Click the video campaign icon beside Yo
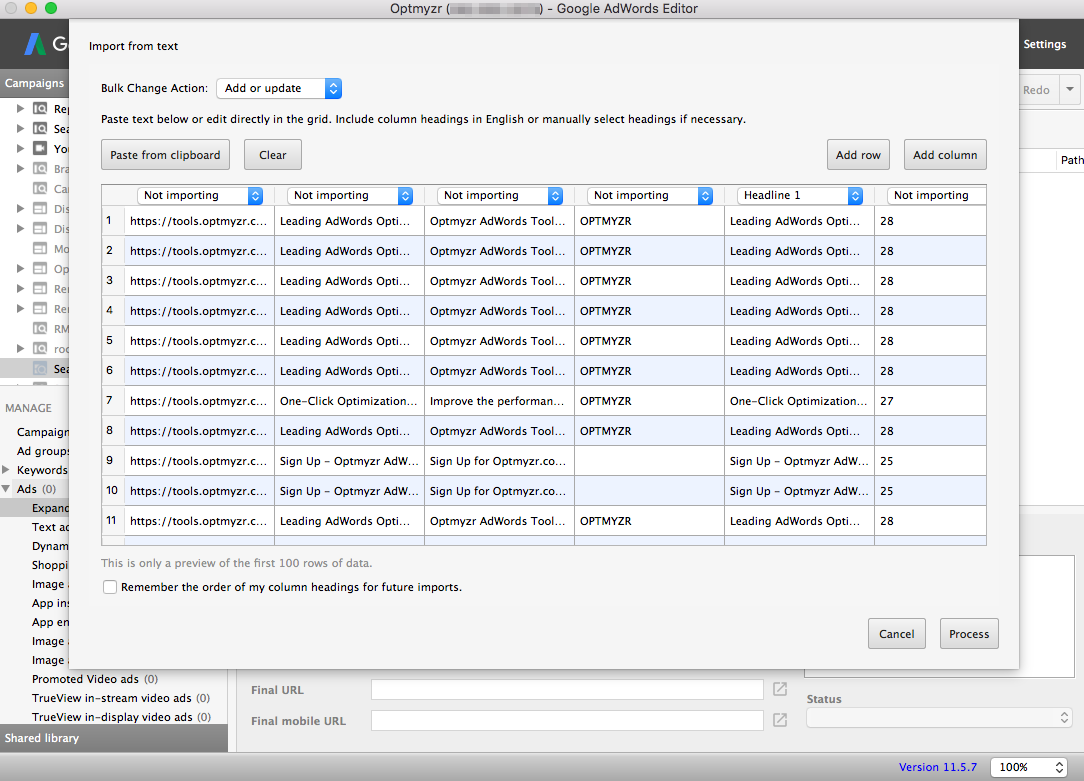1084x781 pixels. point(41,149)
